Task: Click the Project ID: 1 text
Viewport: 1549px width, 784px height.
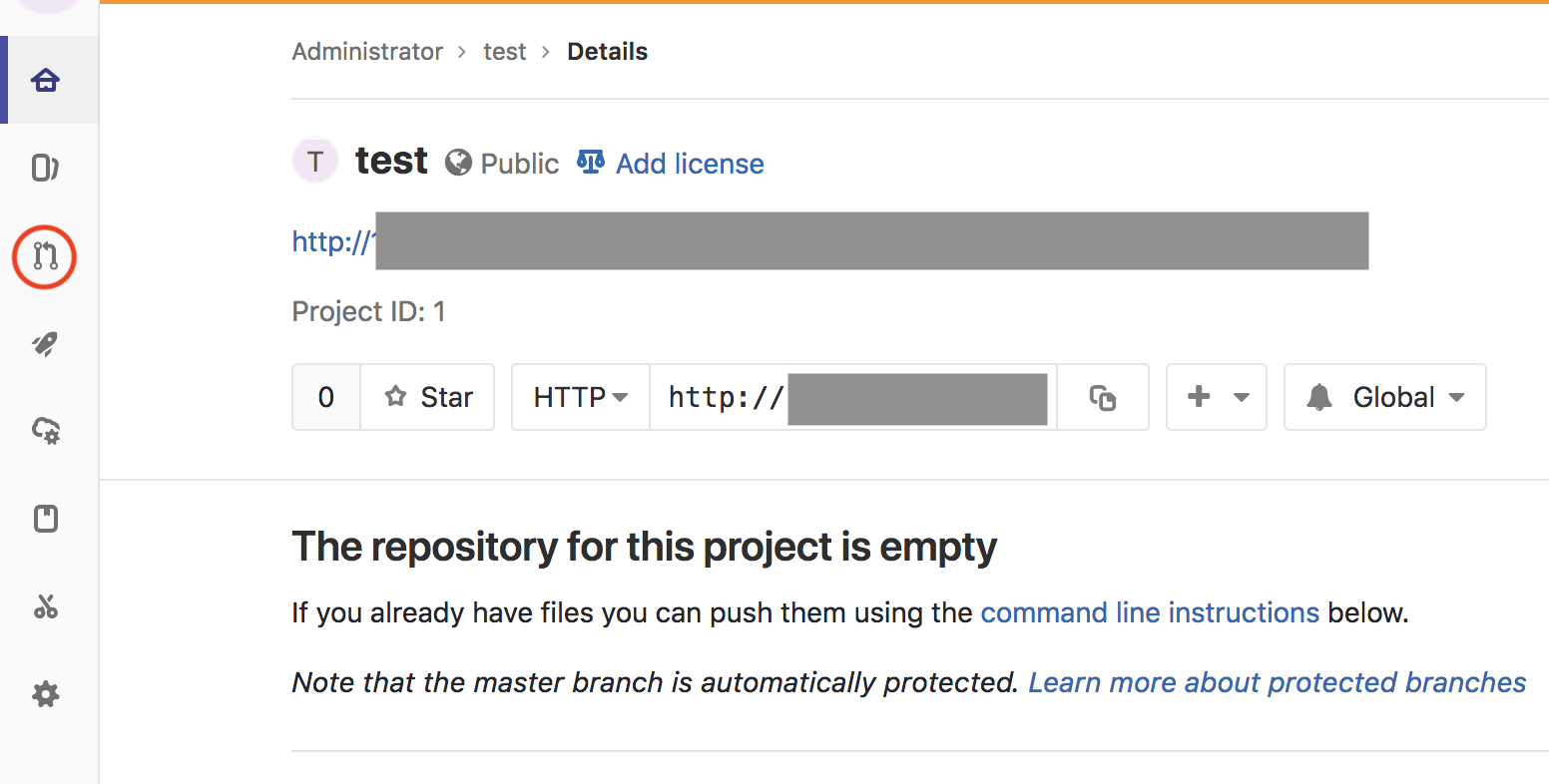Action: click(x=368, y=312)
